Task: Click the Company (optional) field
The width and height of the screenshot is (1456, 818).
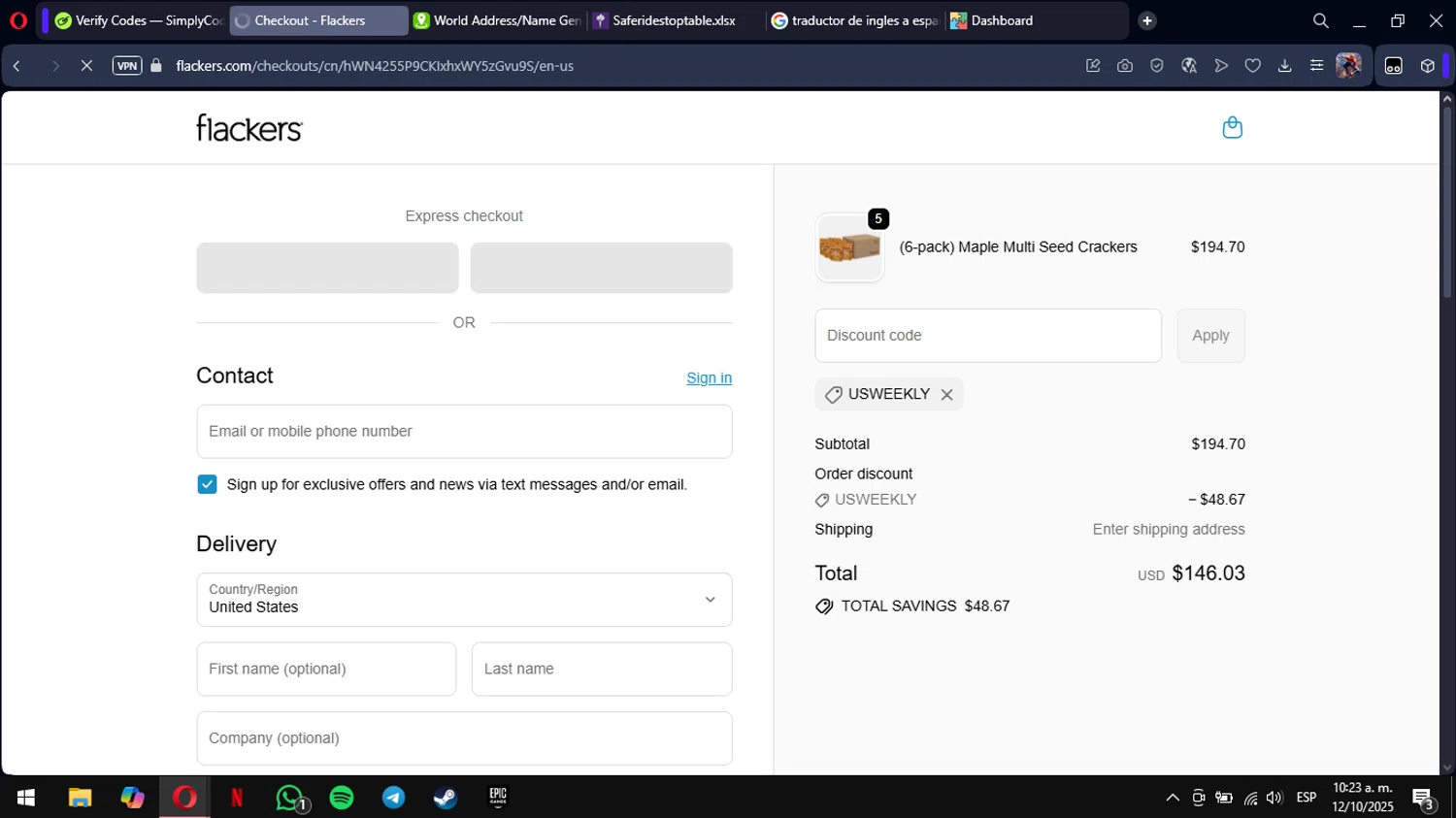Action: coord(464,738)
